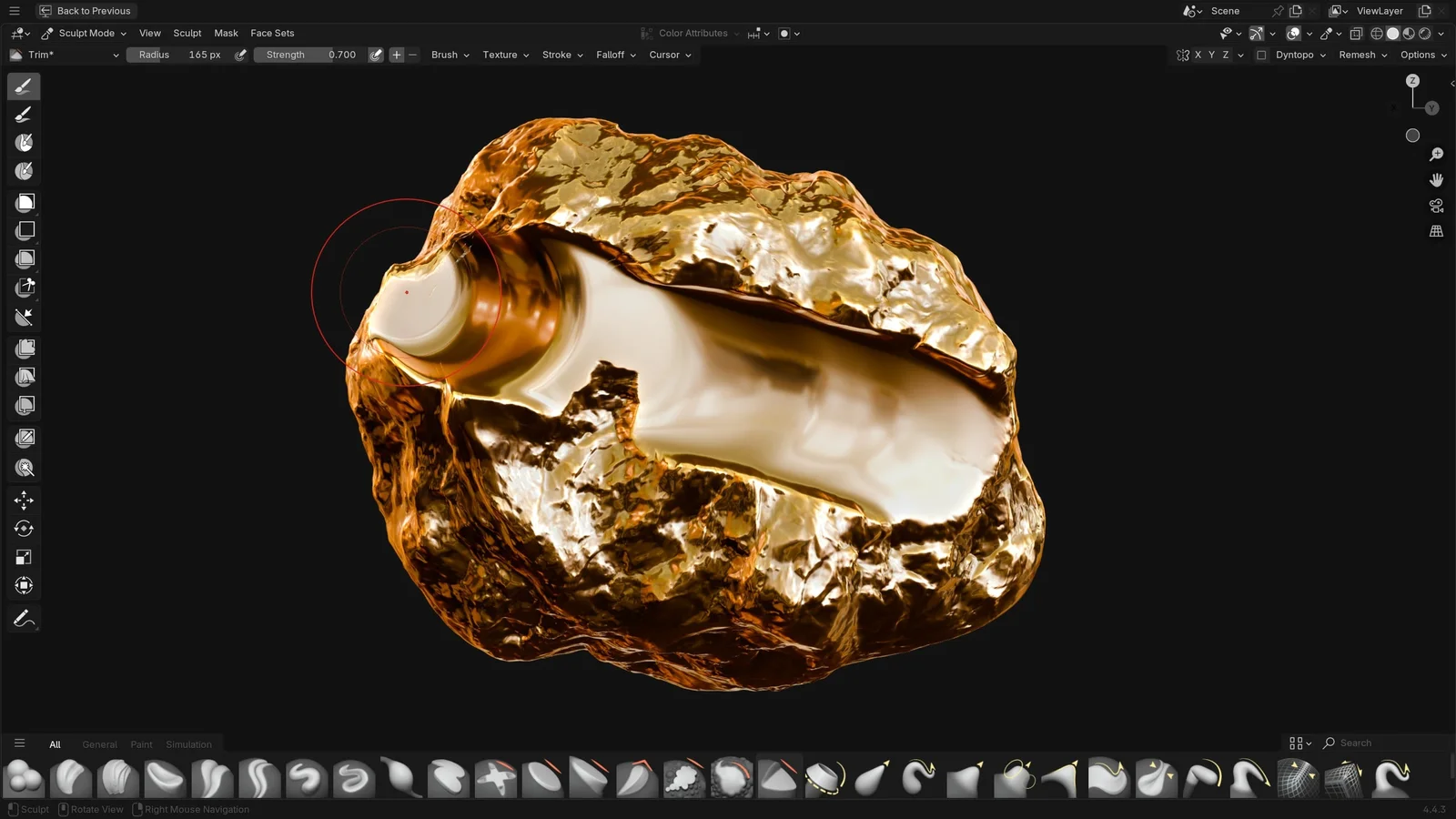Toggle camera view with the camera icon
Screen dimensions: 1456x819
pyautogui.click(x=1436, y=206)
